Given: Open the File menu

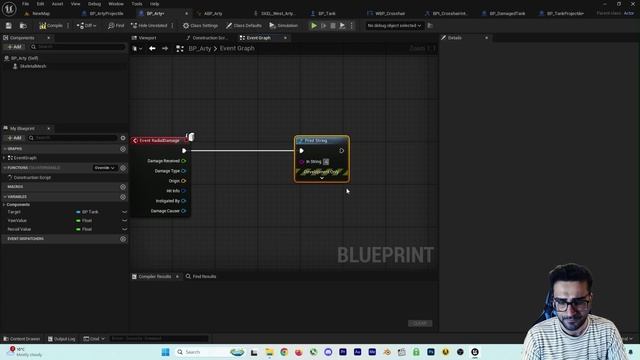Looking at the screenshot, I should point(25,4).
